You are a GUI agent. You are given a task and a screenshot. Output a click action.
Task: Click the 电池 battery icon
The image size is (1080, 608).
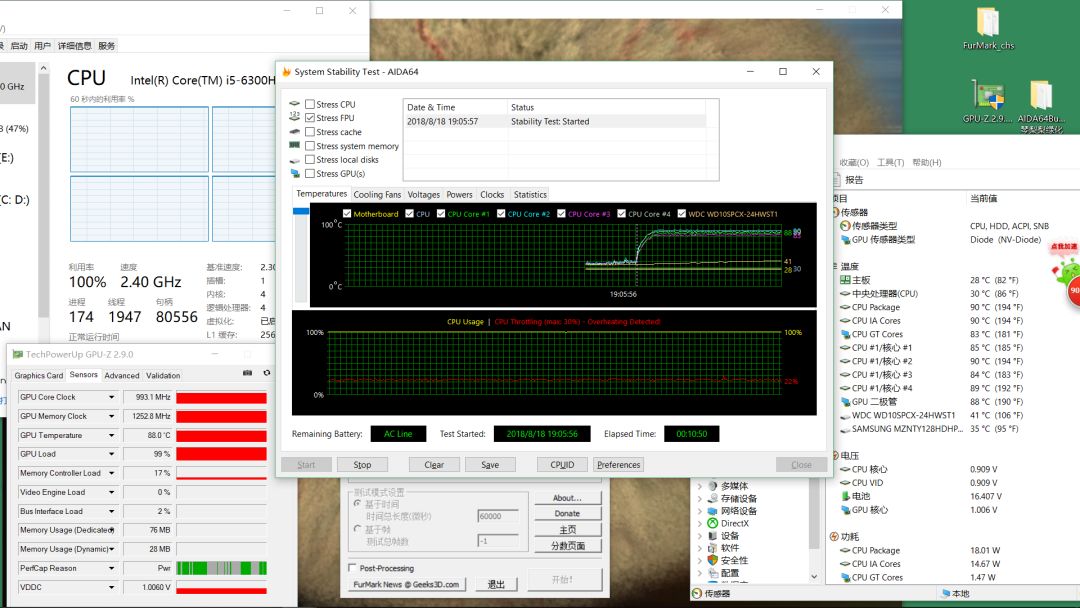coord(845,496)
